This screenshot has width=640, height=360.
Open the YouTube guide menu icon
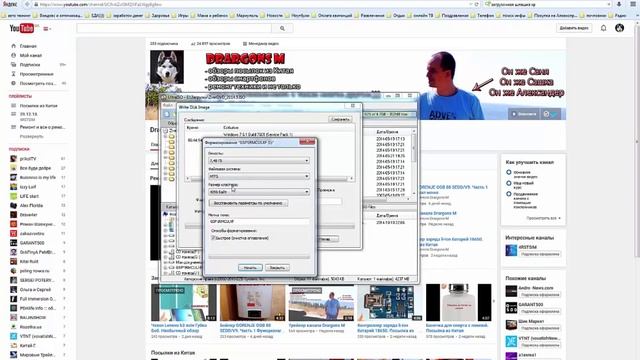click(47, 29)
